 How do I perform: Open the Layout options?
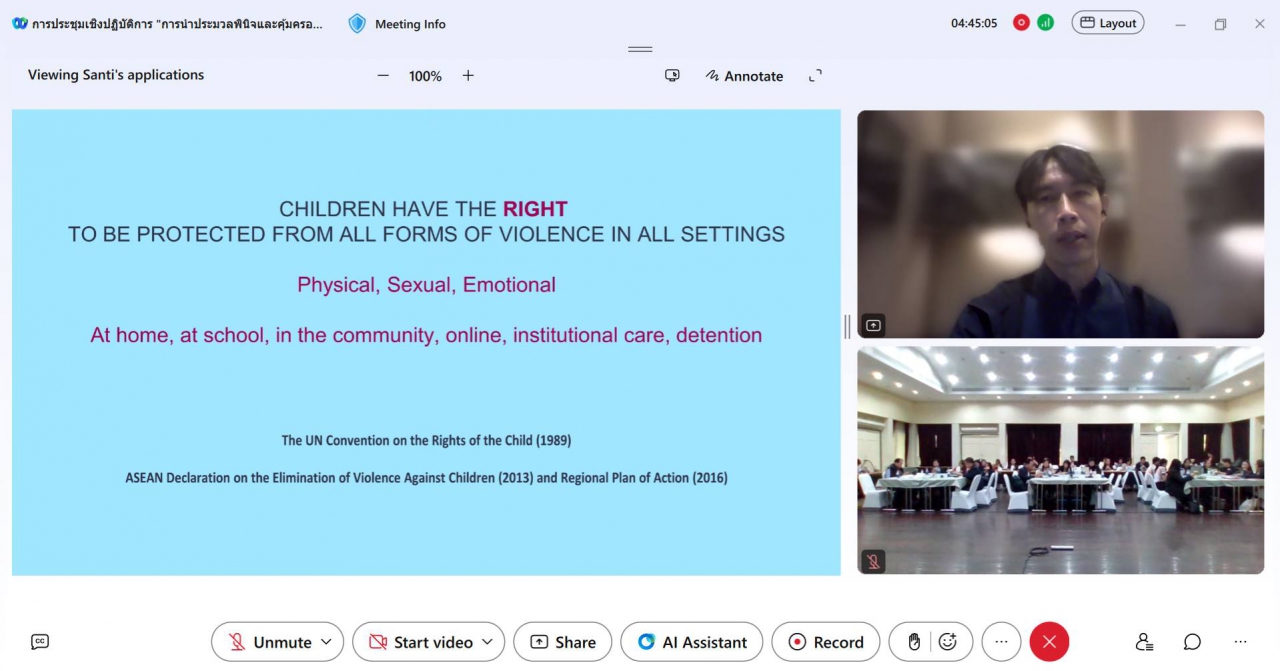(x=1108, y=23)
